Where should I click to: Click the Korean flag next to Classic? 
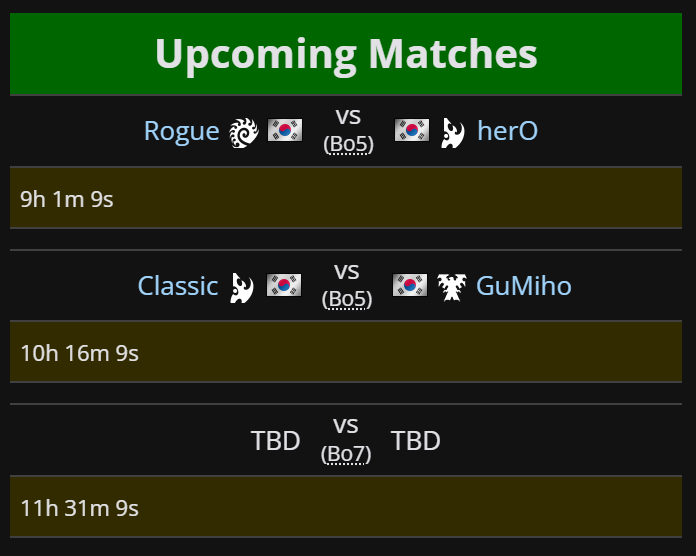pyautogui.click(x=284, y=285)
